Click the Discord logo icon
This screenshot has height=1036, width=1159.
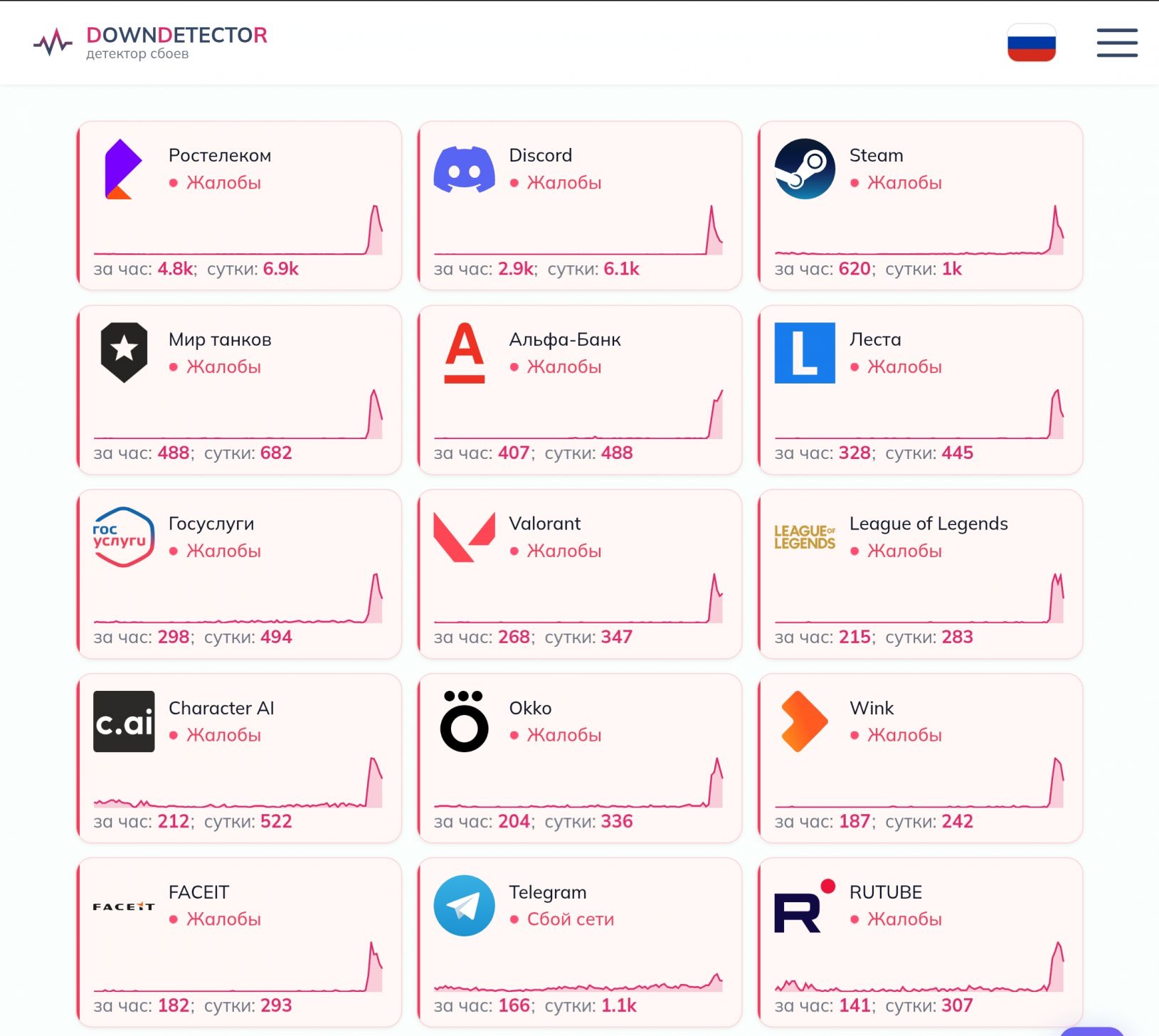click(464, 169)
